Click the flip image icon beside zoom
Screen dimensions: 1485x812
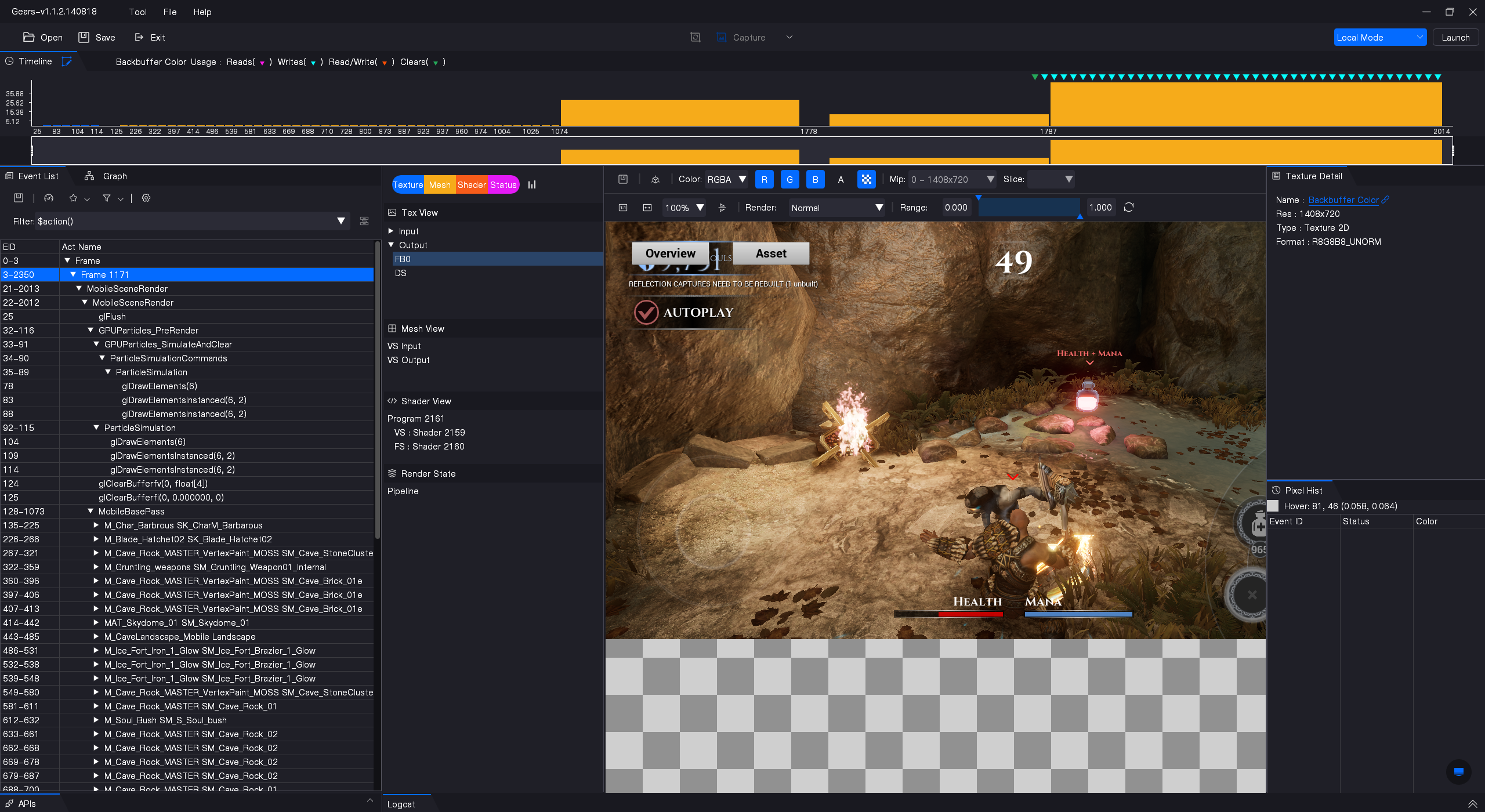(722, 208)
